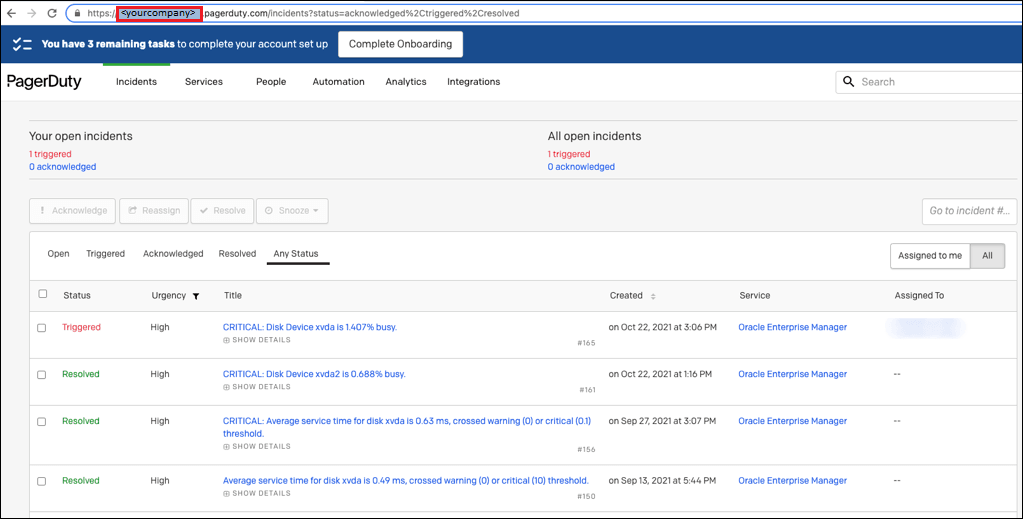Open Oracle Enterprise Manager service for incident #165
Viewport: 1023px width, 519px height.
(x=793, y=327)
